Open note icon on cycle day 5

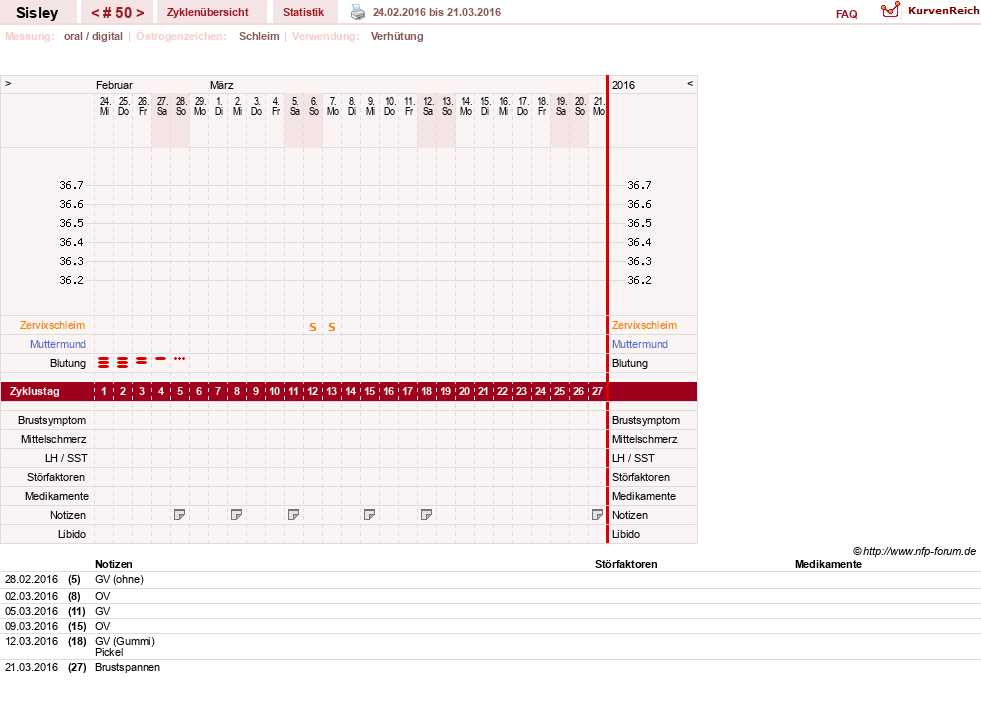click(180, 515)
